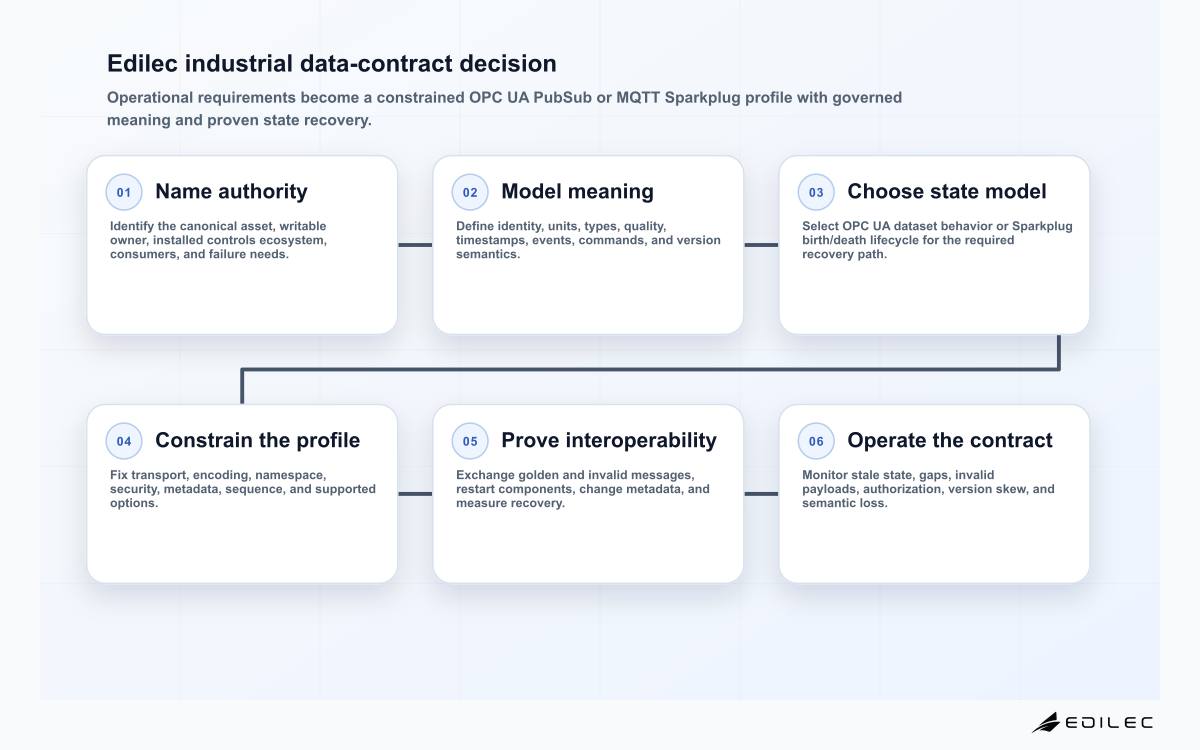1200x750 pixels.
Task: Click the Edilec wing logo icon
Action: coord(1046,722)
